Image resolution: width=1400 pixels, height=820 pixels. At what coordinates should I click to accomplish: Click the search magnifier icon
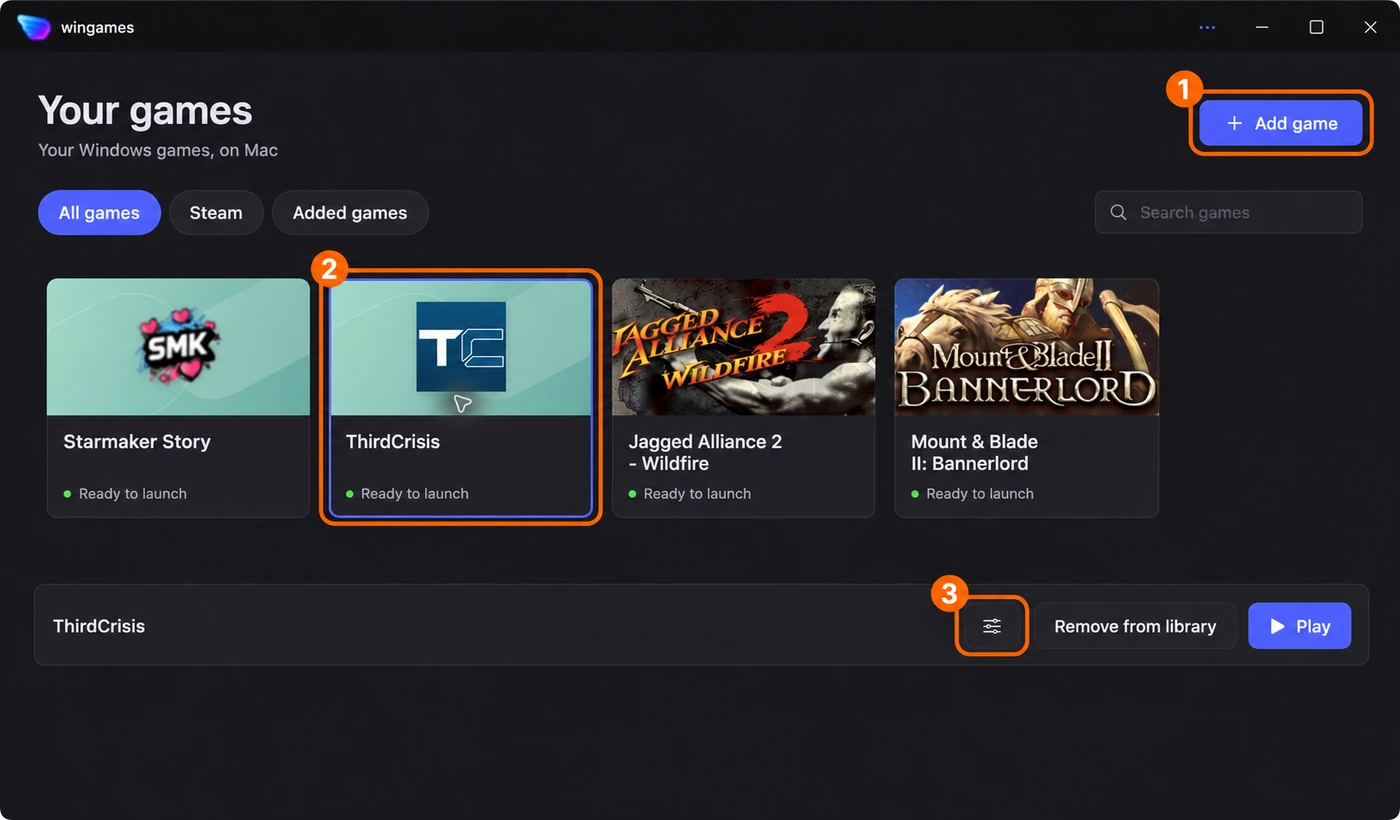pos(1118,212)
